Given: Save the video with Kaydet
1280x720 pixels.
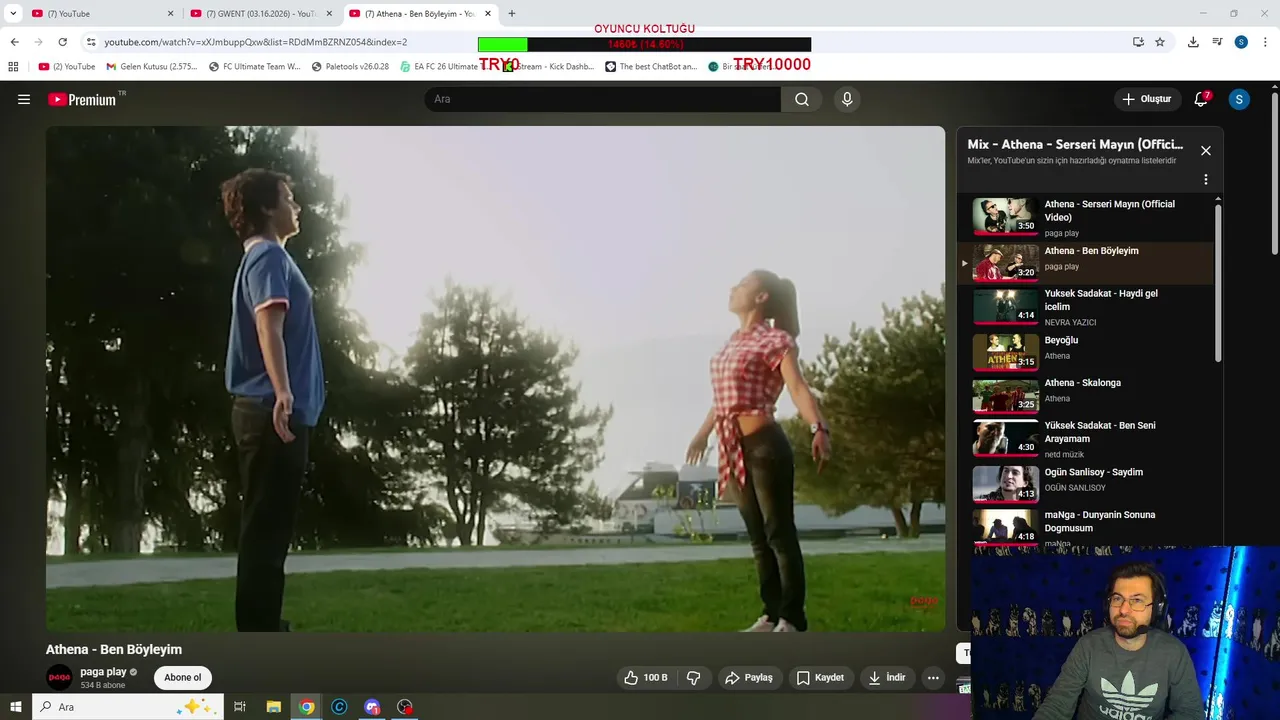Looking at the screenshot, I should [x=820, y=678].
